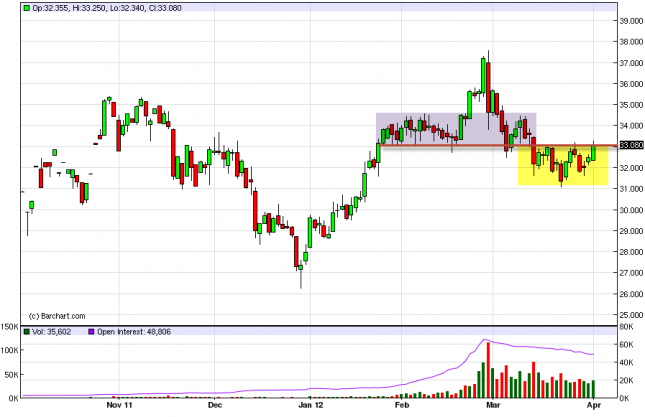
Task: Click the Jan 12 date axis label
Action: [311, 405]
